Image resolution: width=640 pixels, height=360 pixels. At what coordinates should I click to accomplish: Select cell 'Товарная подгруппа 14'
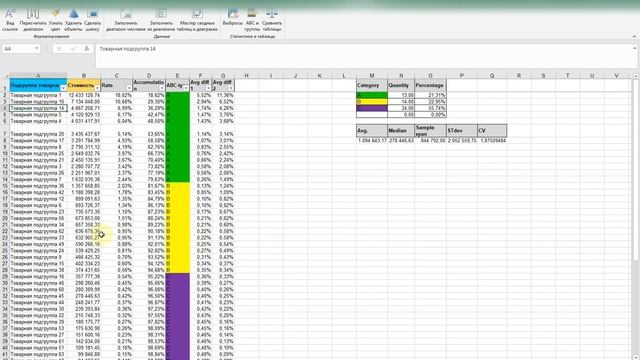(x=38, y=108)
